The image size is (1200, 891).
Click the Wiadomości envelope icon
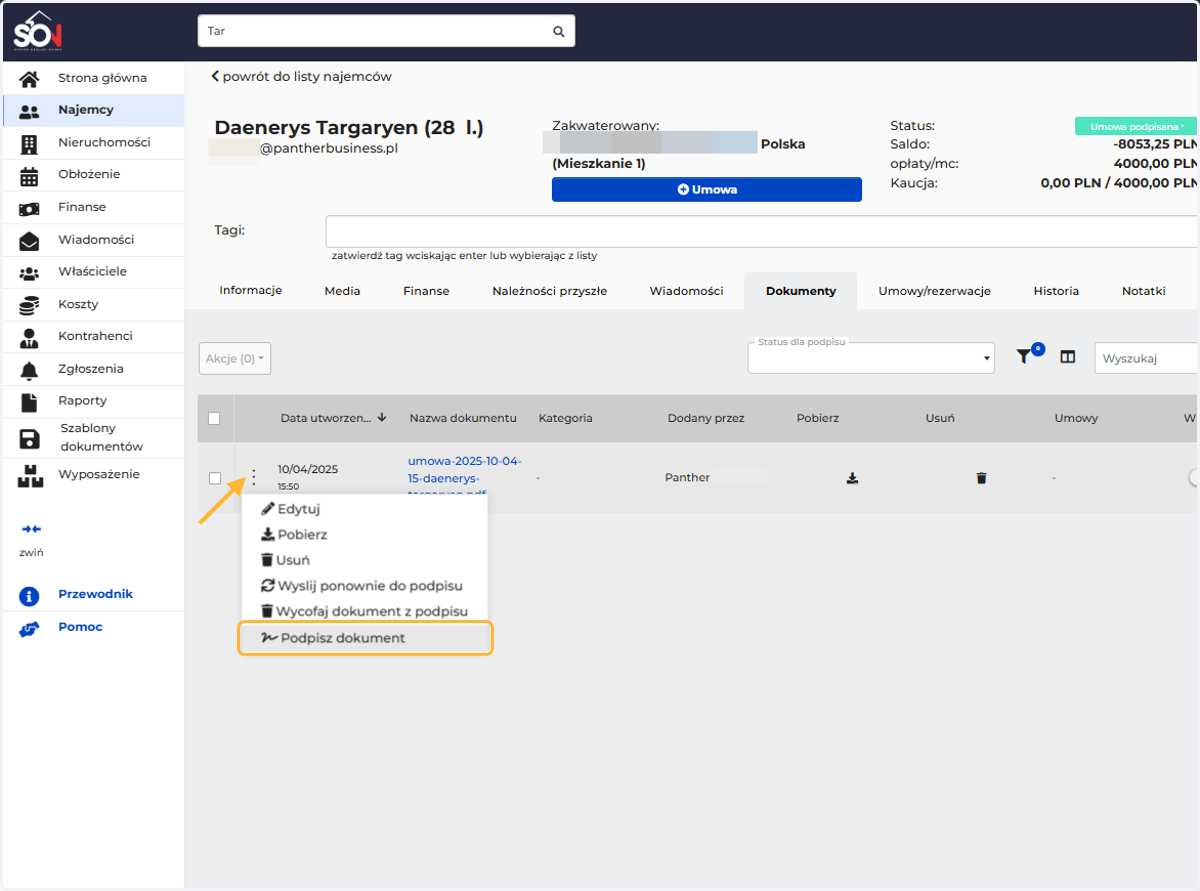tap(29, 240)
